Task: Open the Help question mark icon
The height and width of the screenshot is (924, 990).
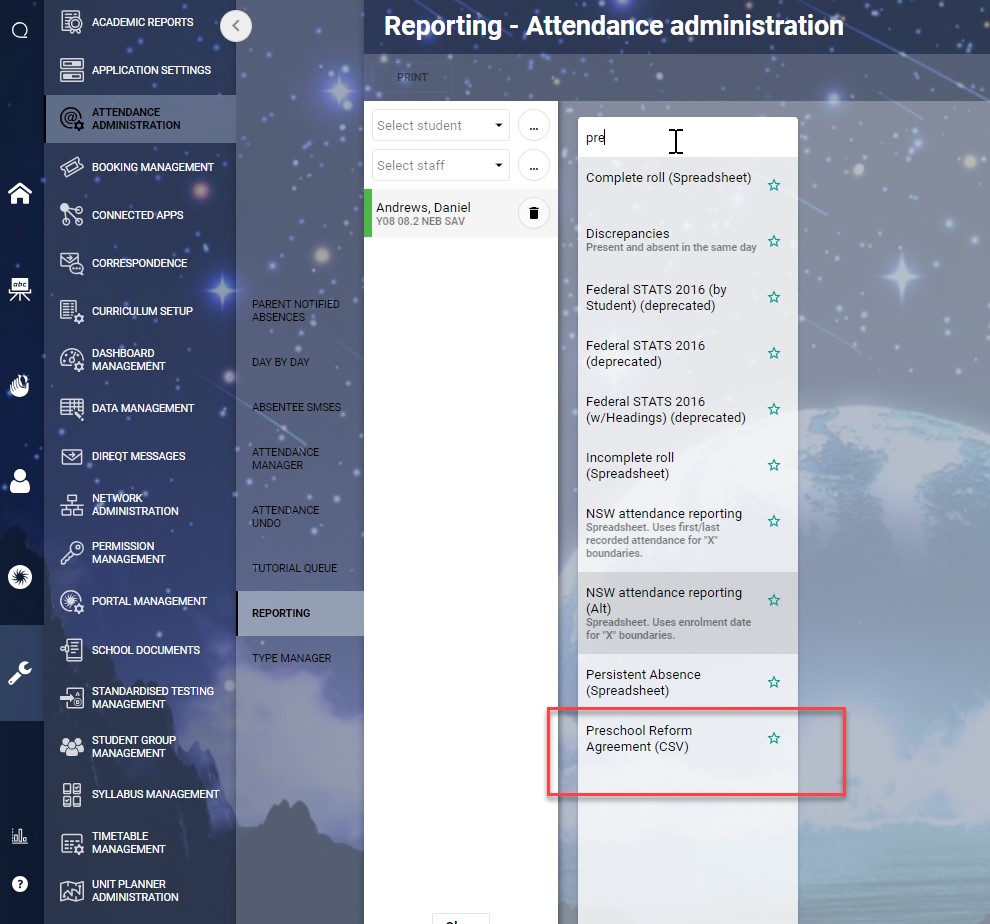Action: coord(20,883)
